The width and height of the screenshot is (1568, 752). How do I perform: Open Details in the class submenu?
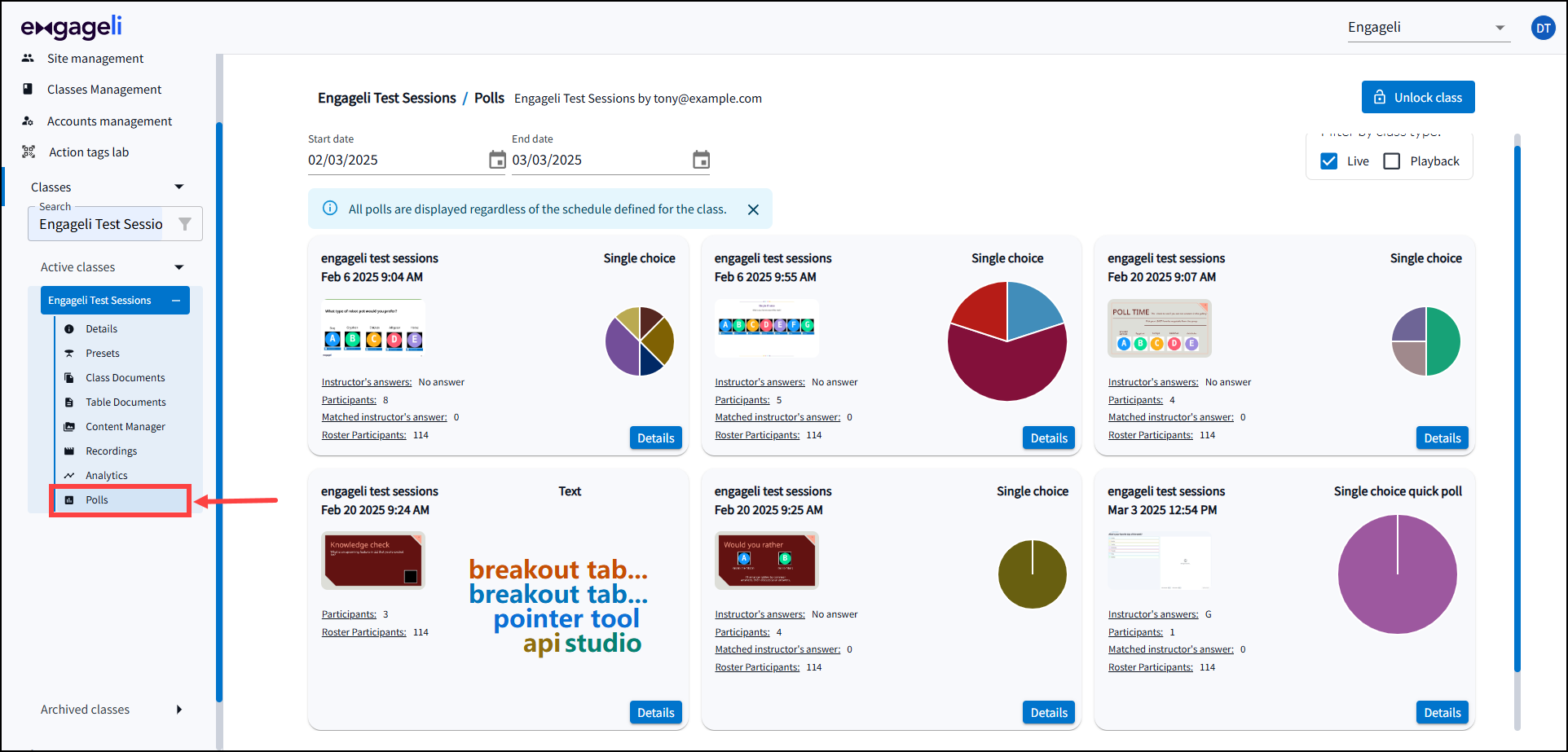pos(102,329)
